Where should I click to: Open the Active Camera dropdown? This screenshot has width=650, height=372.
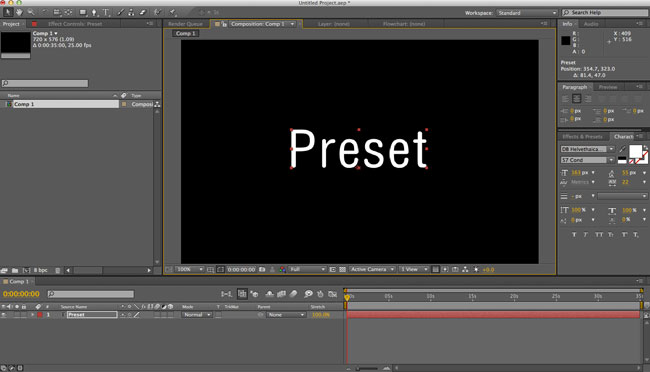(x=372, y=270)
